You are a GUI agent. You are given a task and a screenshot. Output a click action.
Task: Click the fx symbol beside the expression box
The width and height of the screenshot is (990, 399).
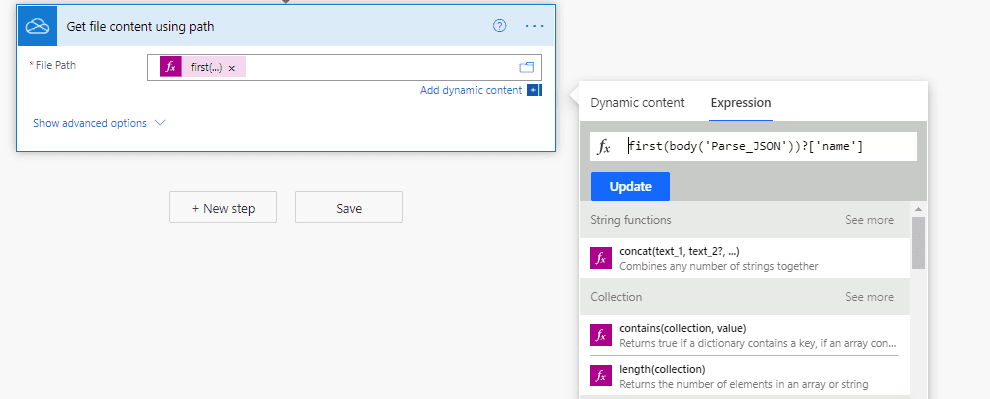[x=604, y=147]
